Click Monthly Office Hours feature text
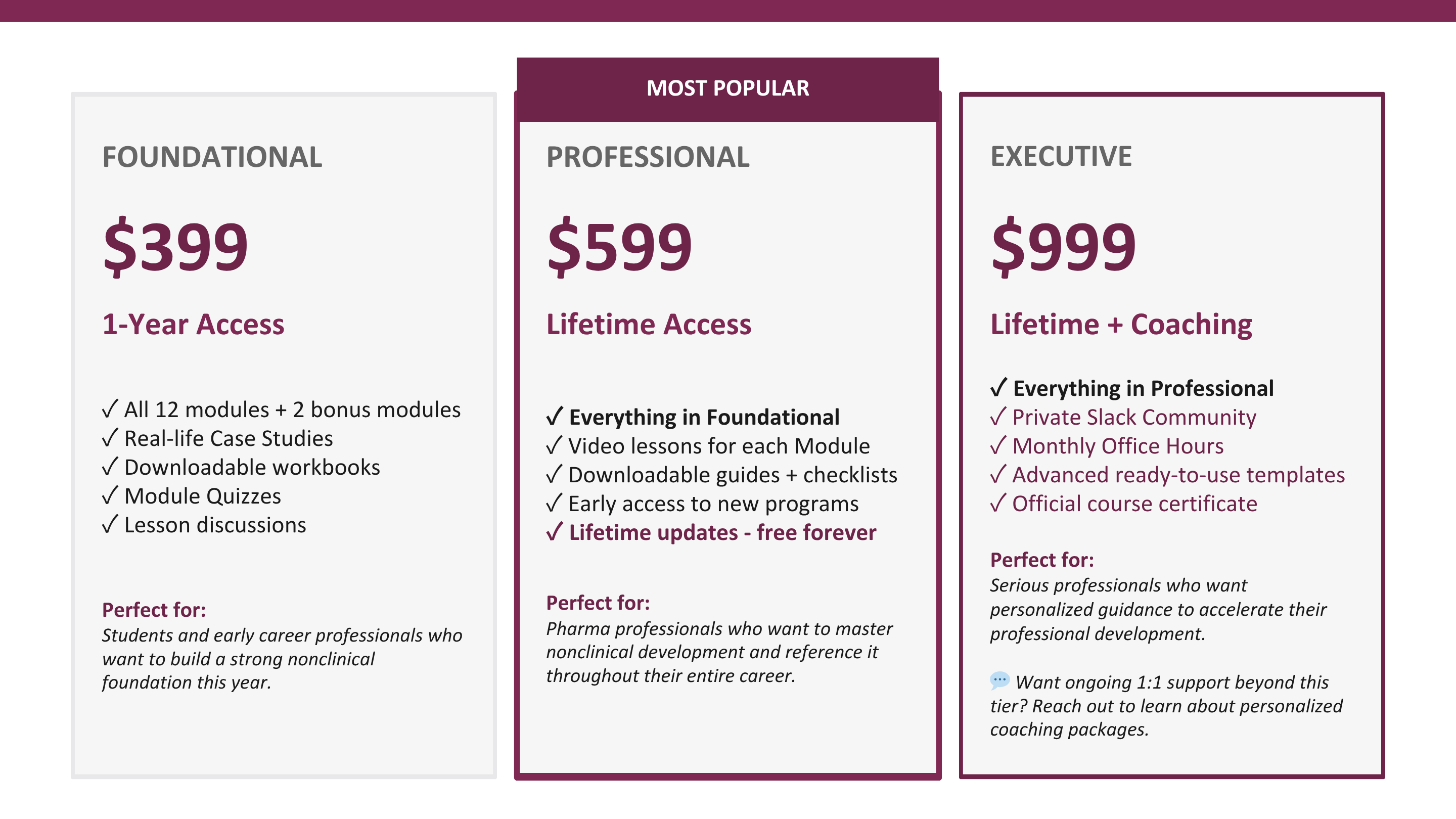This screenshot has width=1456, height=819. click(1117, 446)
